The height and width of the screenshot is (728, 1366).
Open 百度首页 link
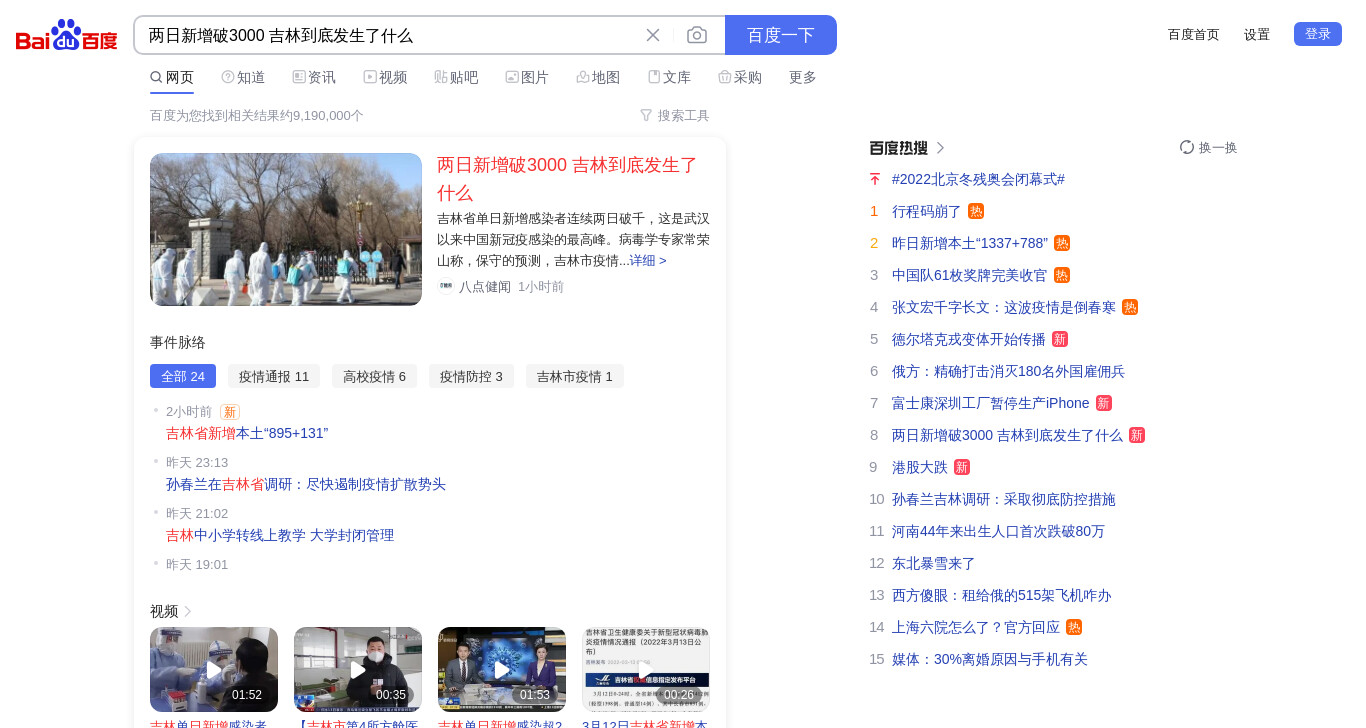[1194, 34]
